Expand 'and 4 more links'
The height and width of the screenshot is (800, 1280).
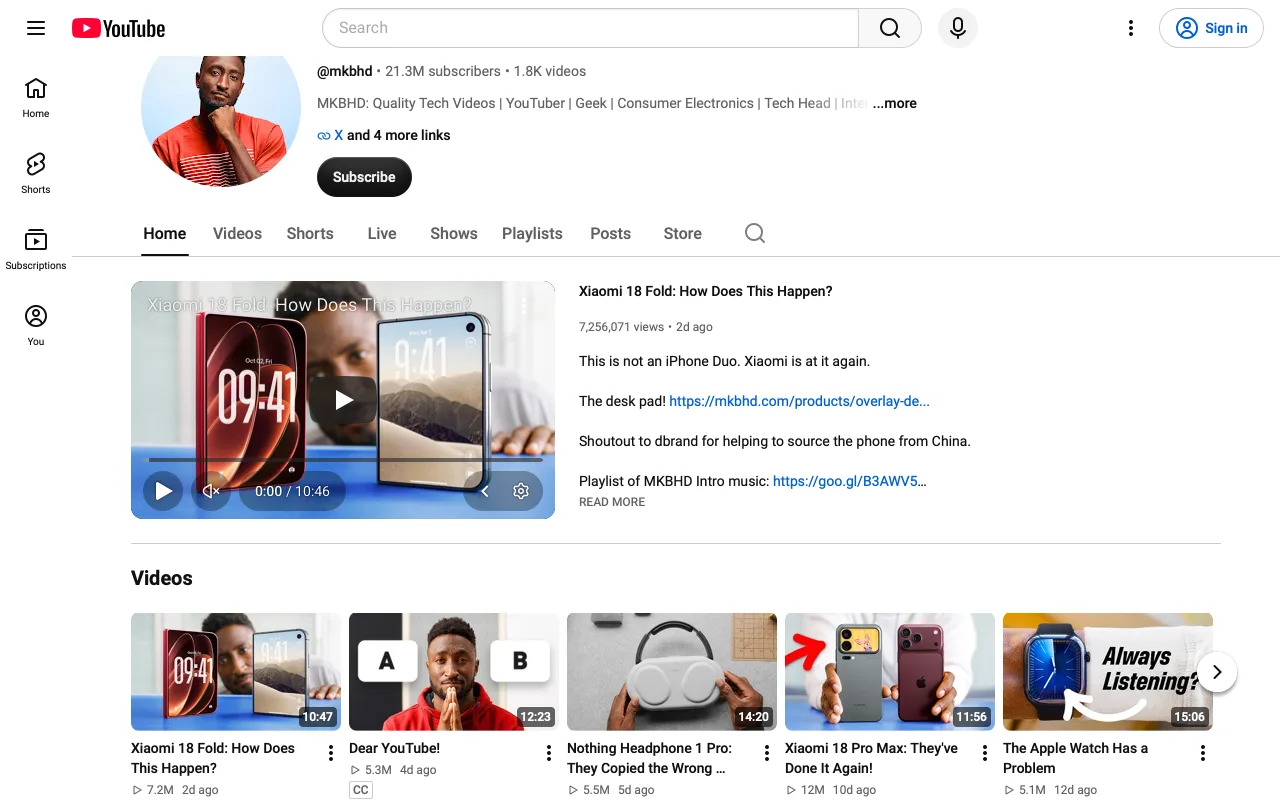[x=399, y=135]
